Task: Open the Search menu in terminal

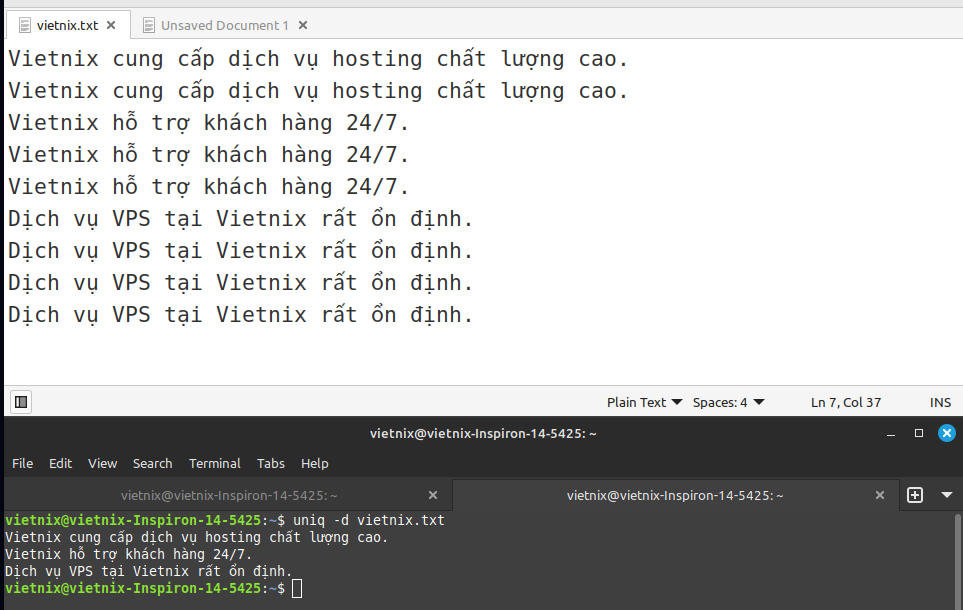Action: pos(152,463)
